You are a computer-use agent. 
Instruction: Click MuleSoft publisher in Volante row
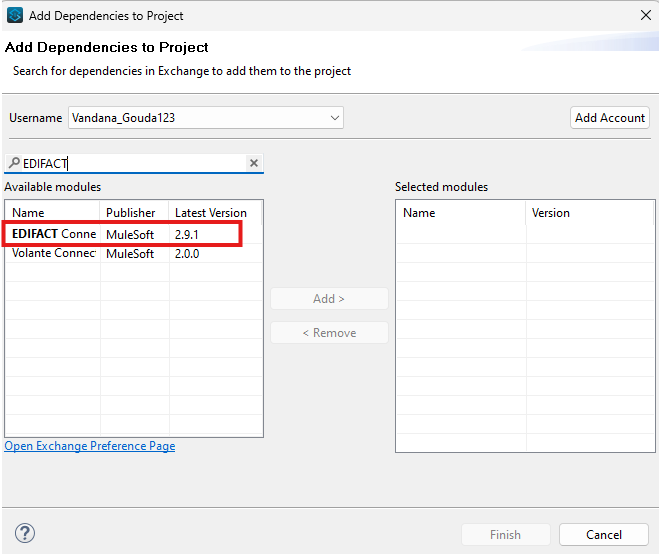(130, 254)
